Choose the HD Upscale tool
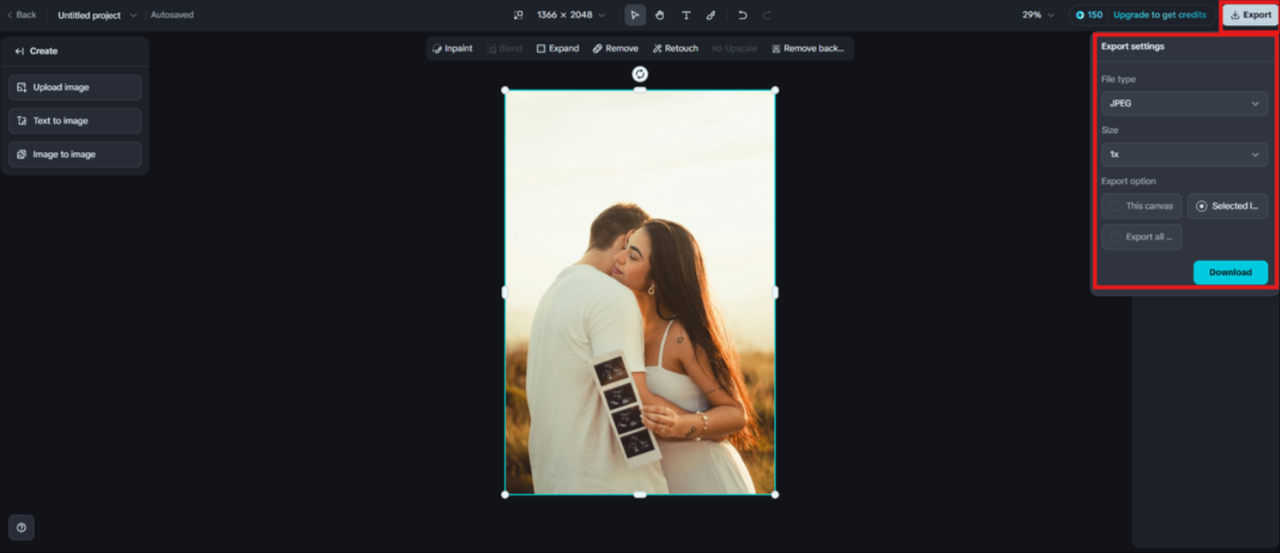This screenshot has height=553, width=1280. click(734, 48)
